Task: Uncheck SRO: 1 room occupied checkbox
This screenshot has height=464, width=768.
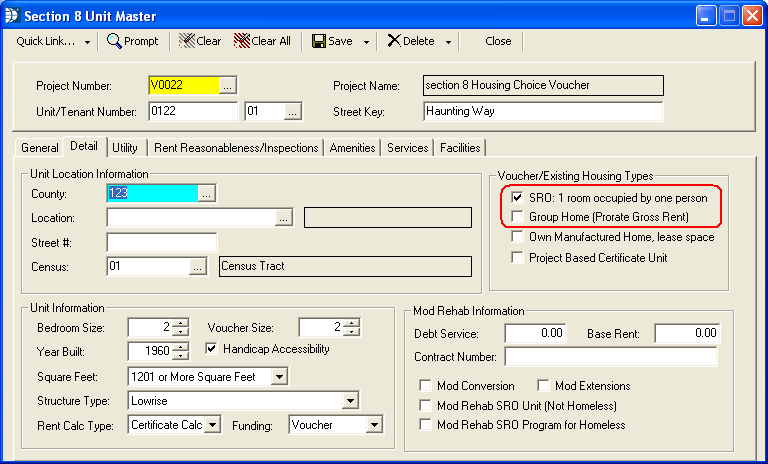Action: [x=517, y=197]
